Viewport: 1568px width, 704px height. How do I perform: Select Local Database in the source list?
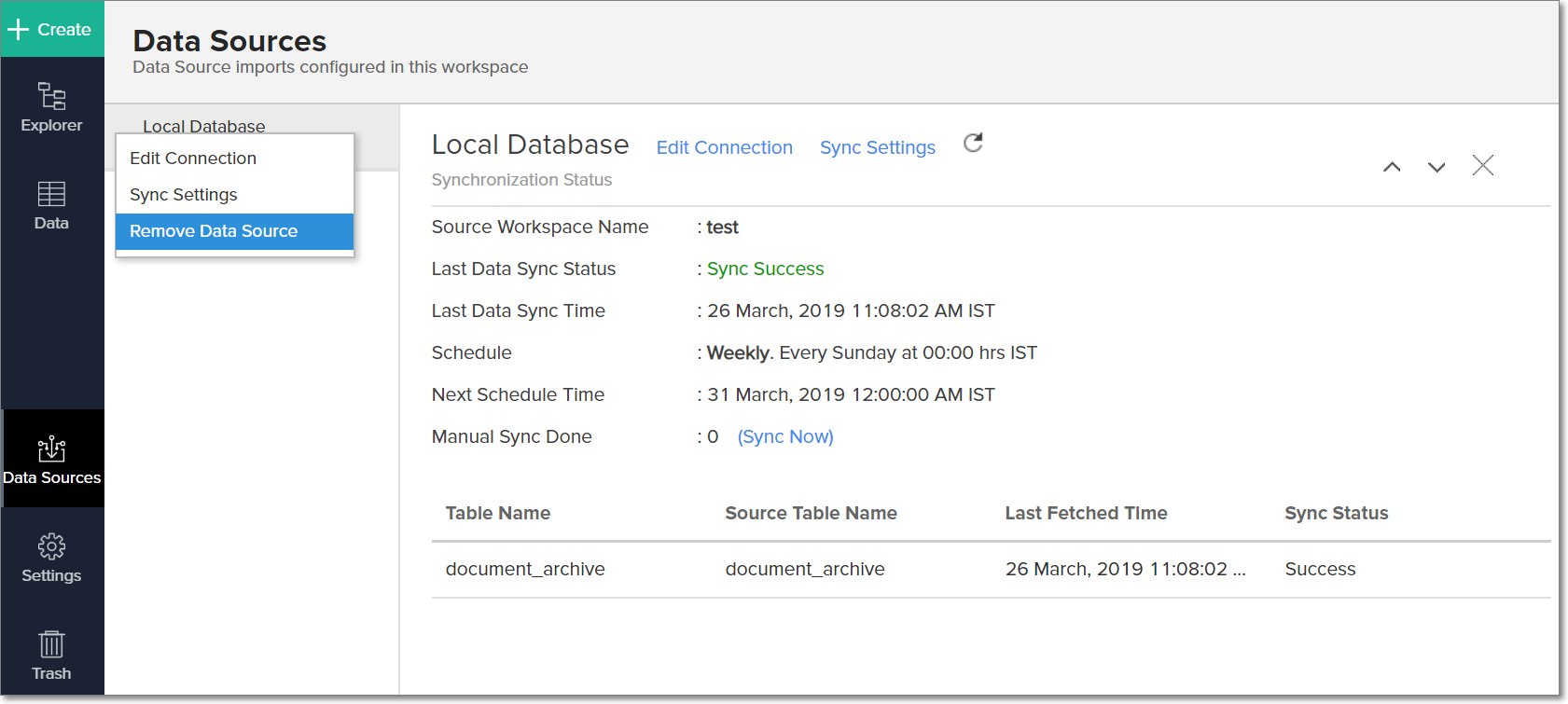[204, 125]
